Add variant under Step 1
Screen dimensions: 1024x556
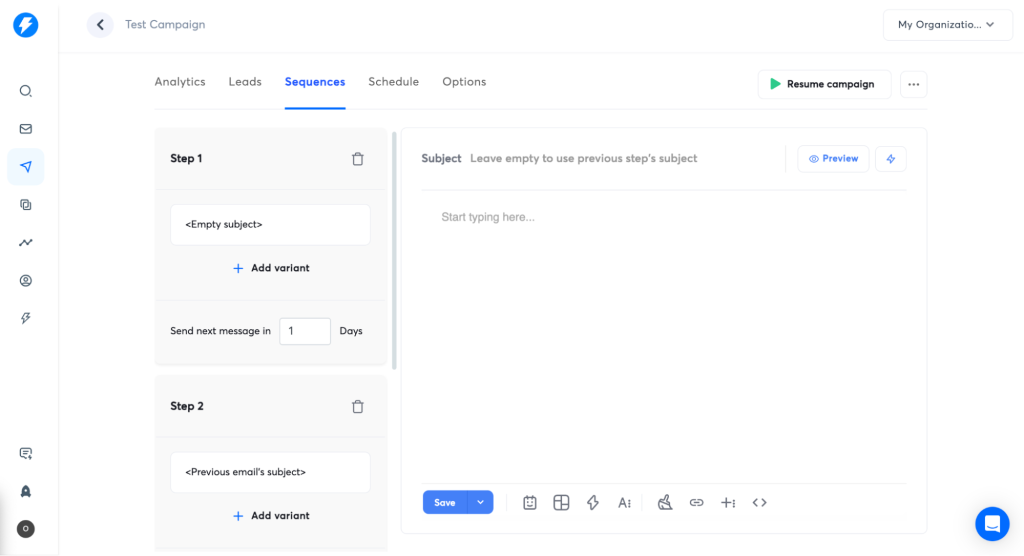271,268
